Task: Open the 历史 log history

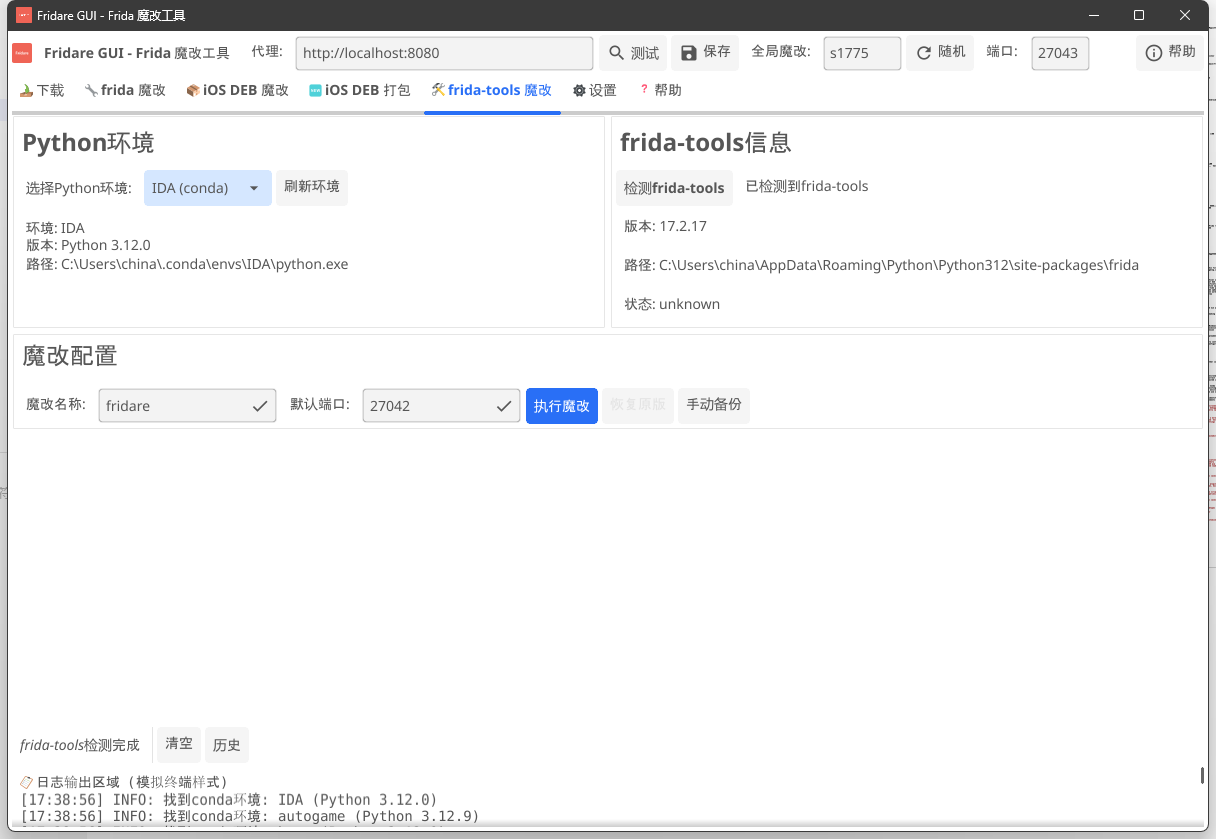Action: point(227,745)
